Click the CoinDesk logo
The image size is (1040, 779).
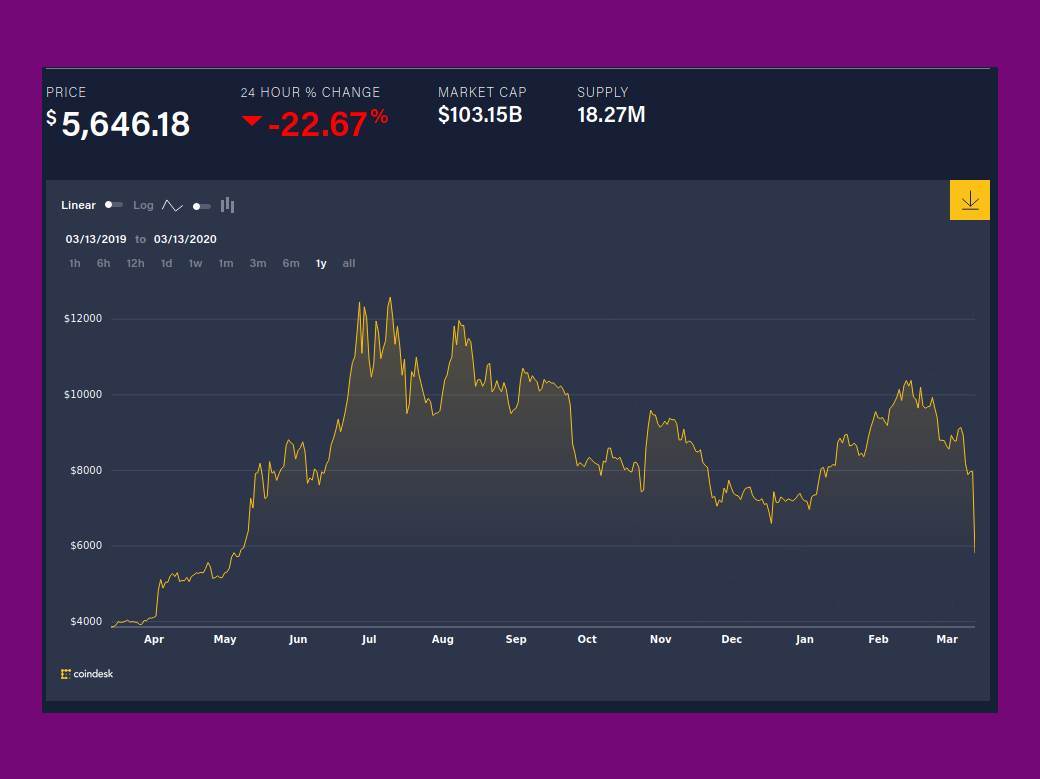(x=87, y=674)
